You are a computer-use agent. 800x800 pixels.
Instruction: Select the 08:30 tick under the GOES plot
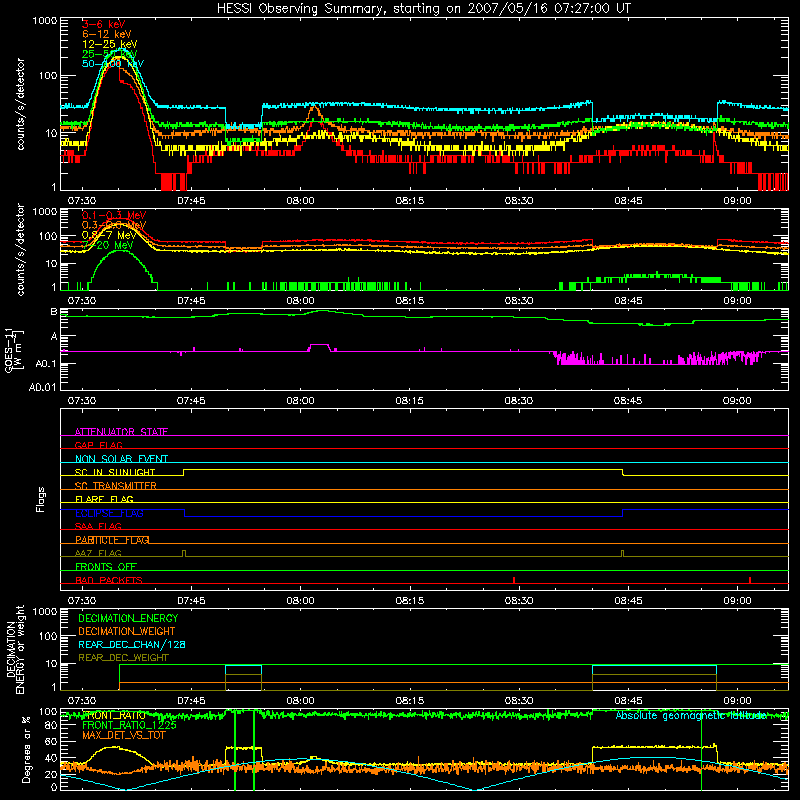coord(519,401)
